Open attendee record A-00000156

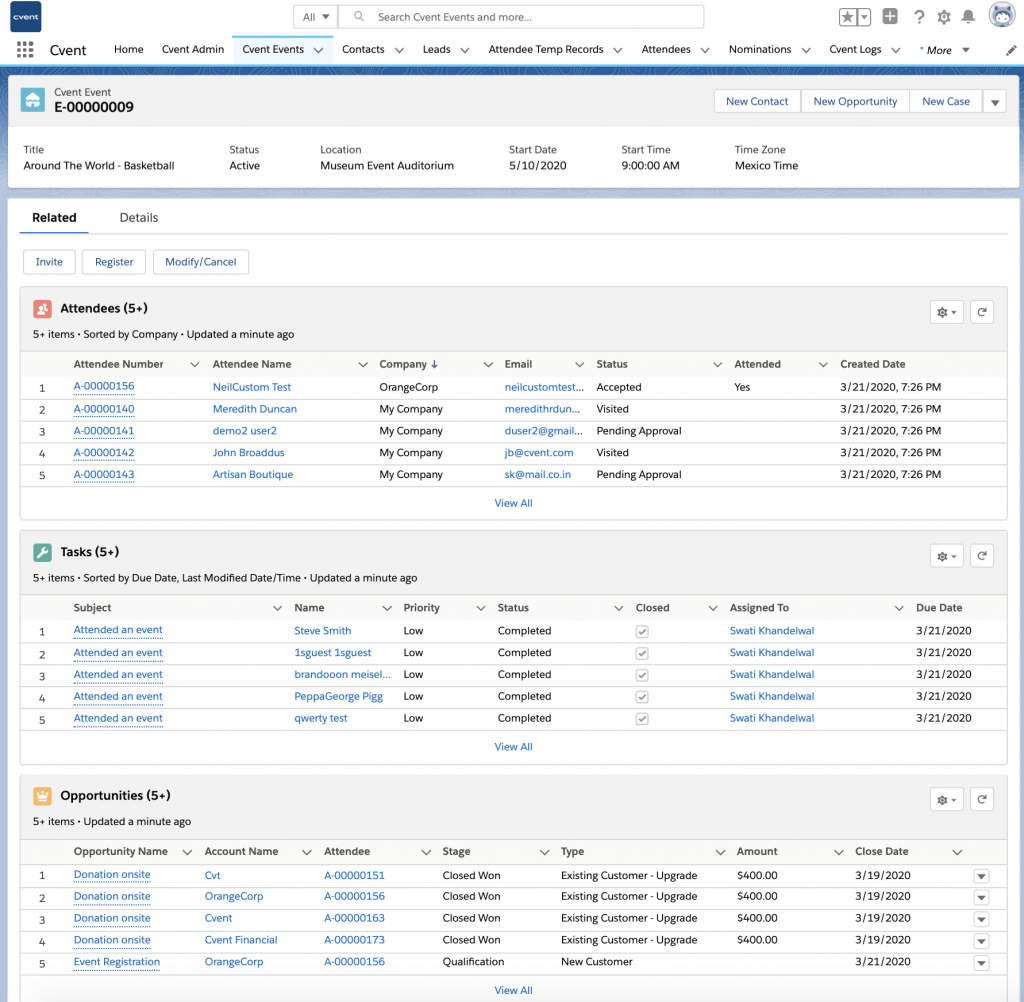pyautogui.click(x=103, y=386)
